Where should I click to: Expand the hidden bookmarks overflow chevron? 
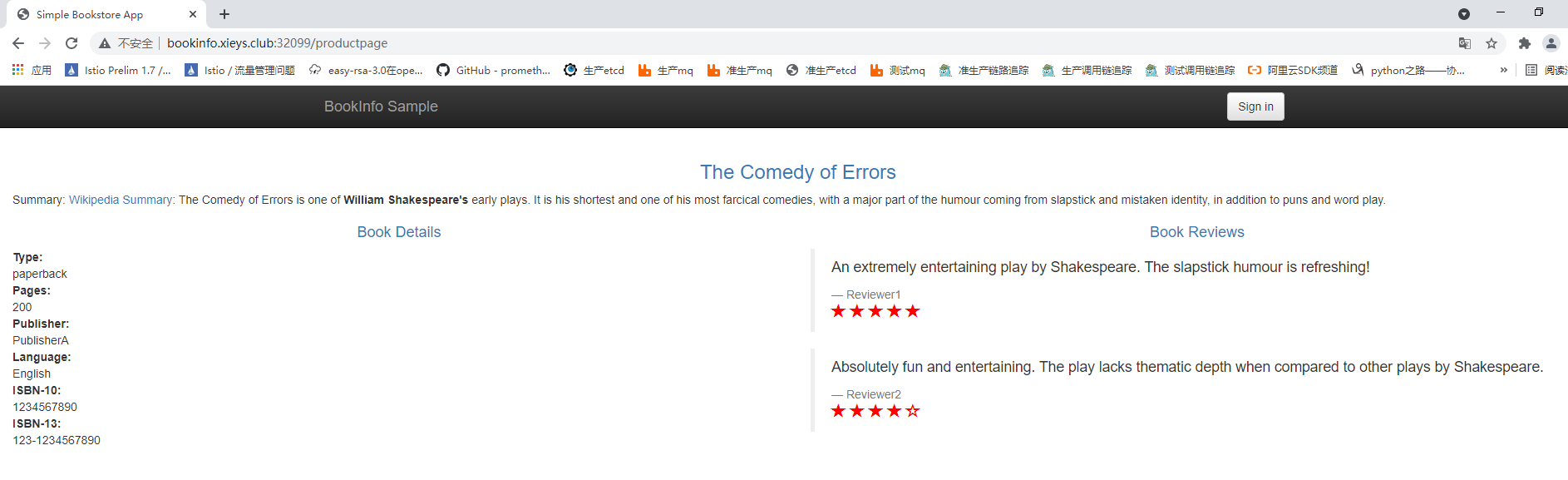(1503, 71)
